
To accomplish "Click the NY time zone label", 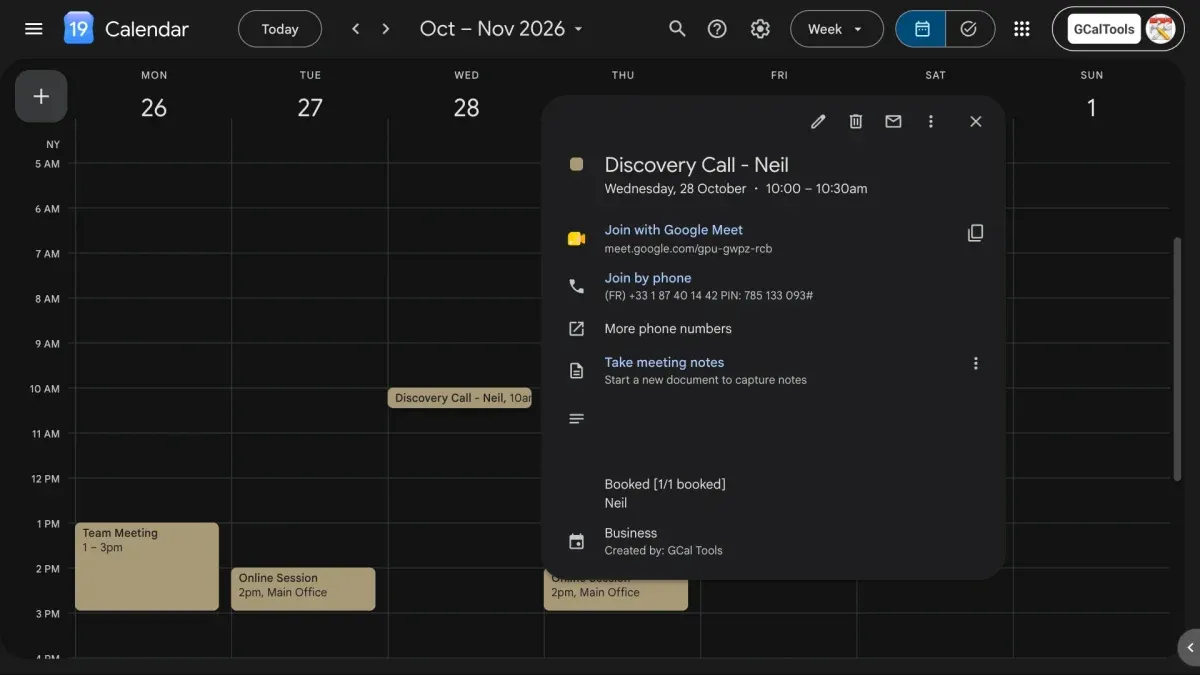I will 53,145.
